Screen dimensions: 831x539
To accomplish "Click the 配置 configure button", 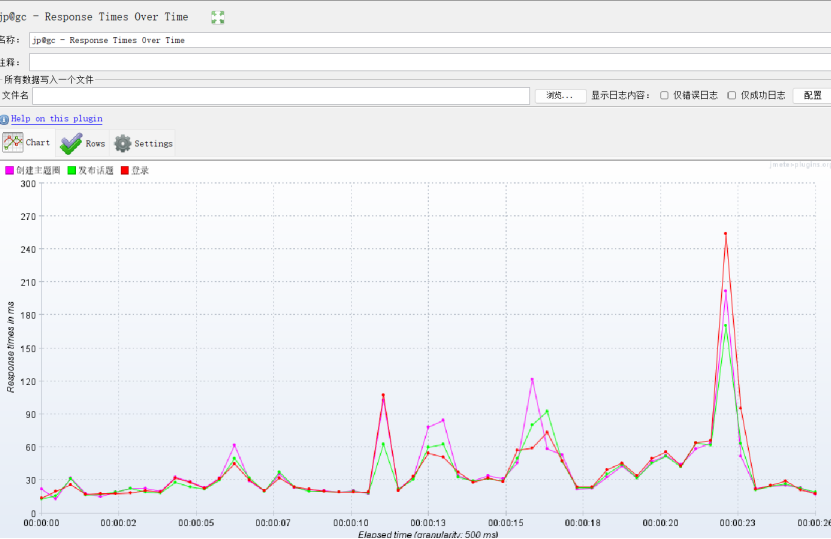I will pos(812,95).
